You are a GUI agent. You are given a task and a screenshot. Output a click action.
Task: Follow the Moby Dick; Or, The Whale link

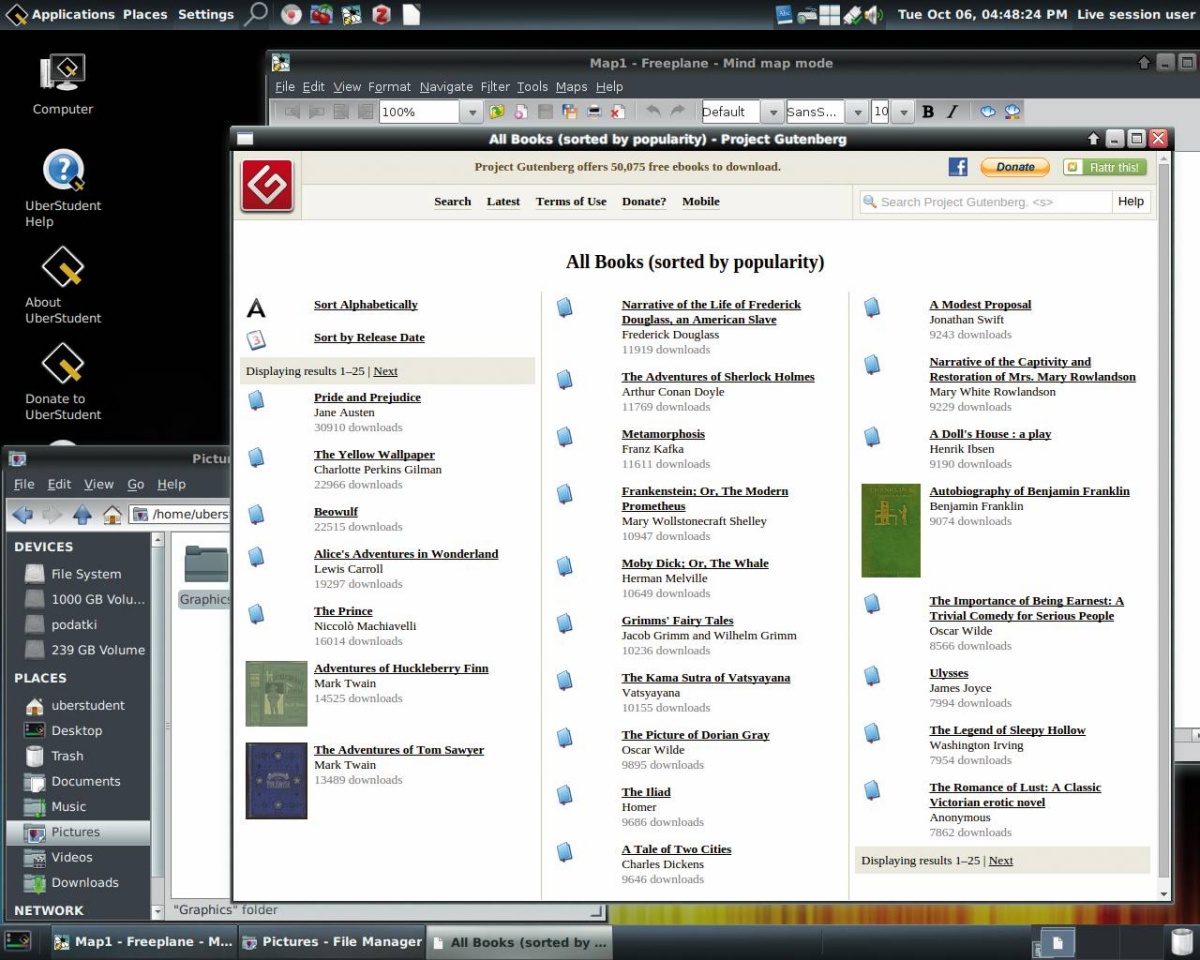point(695,563)
